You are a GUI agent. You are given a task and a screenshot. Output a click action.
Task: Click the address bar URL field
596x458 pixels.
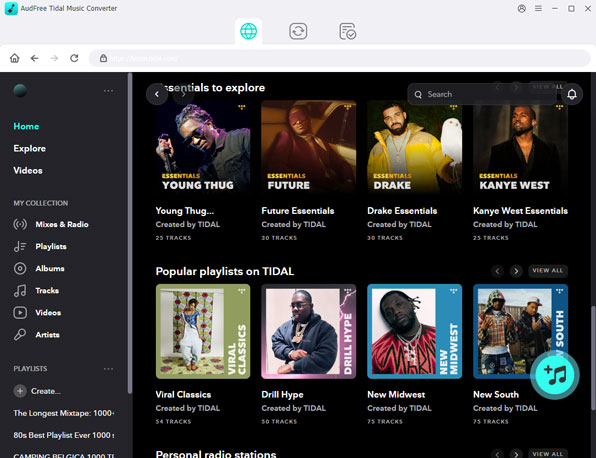point(339,58)
